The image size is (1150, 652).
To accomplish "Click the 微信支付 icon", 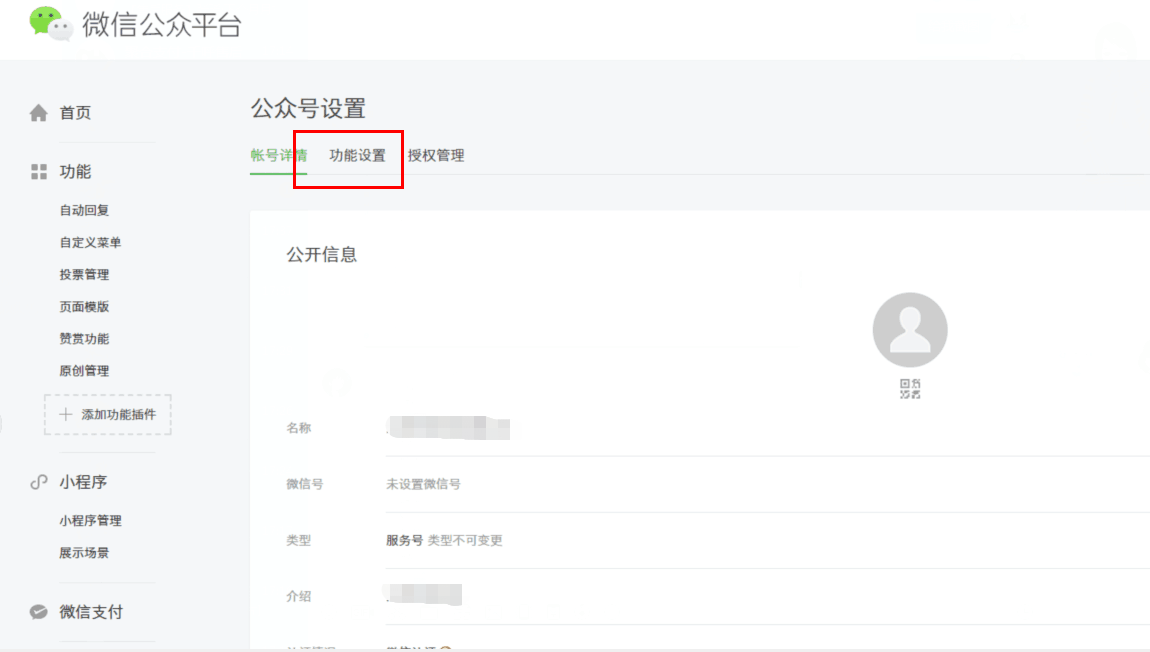I will [39, 612].
